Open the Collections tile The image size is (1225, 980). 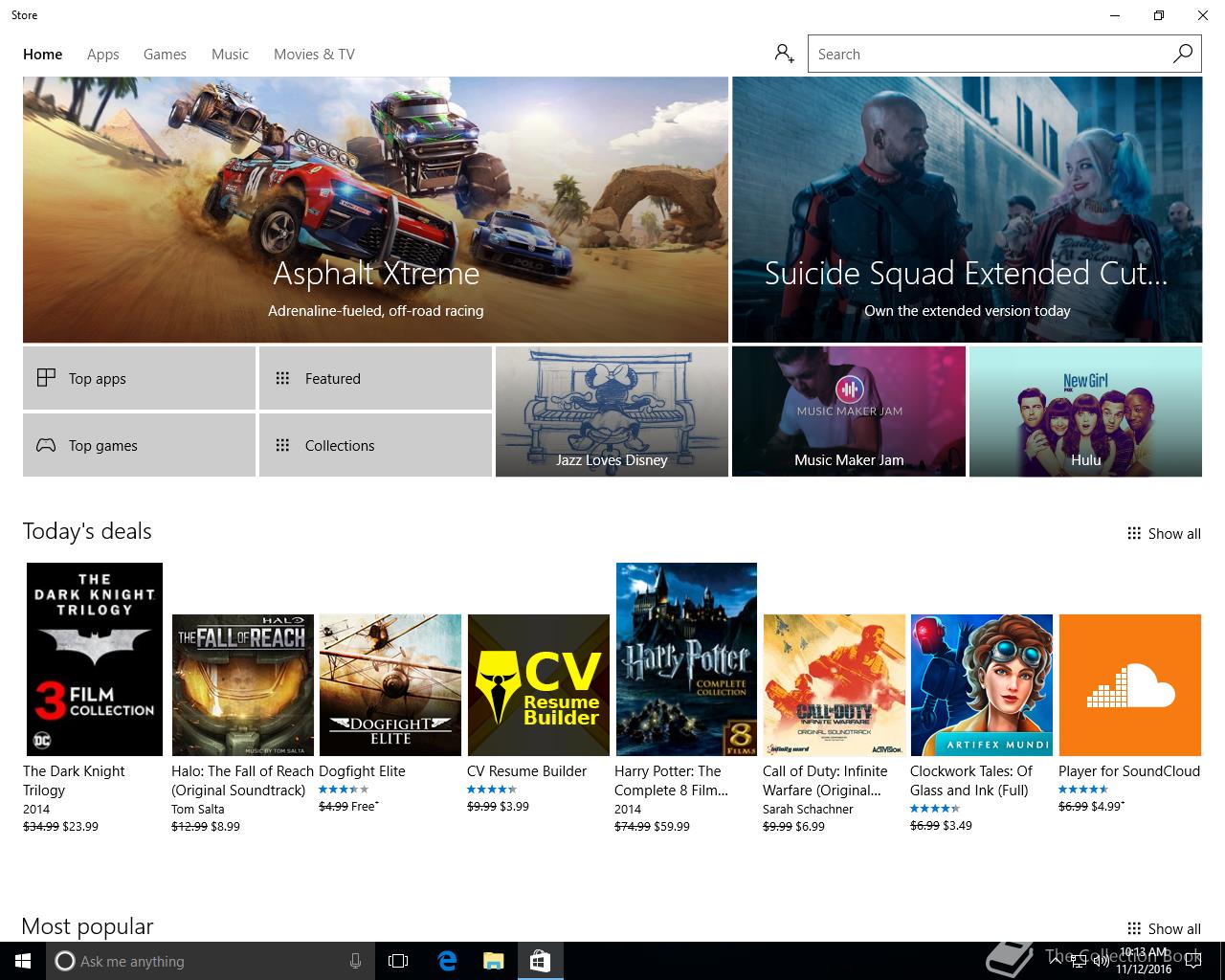pyautogui.click(x=375, y=445)
